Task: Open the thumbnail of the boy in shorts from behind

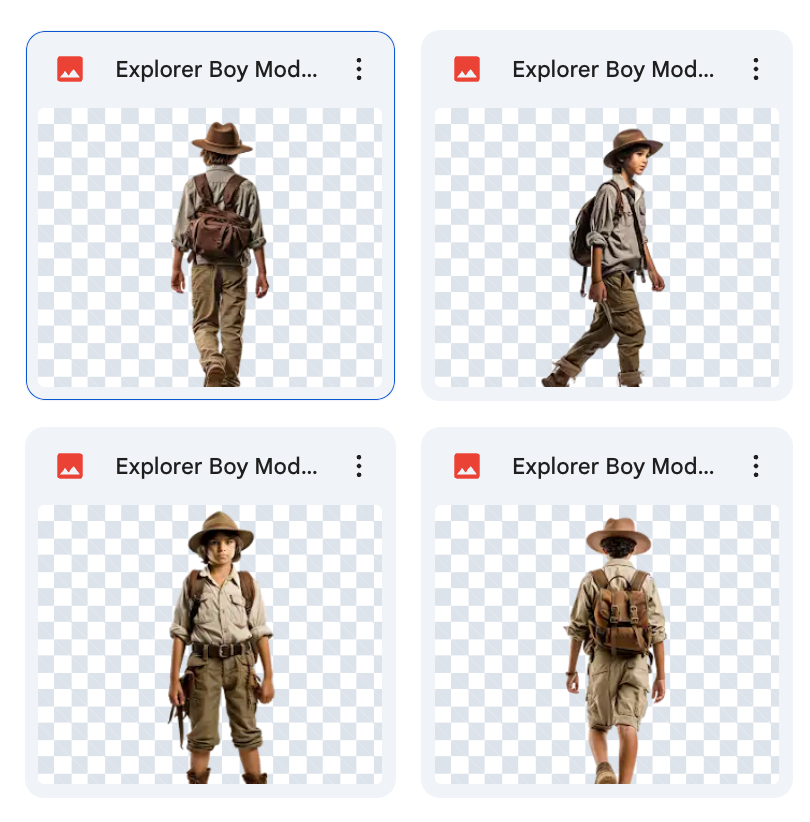Action: tap(607, 644)
